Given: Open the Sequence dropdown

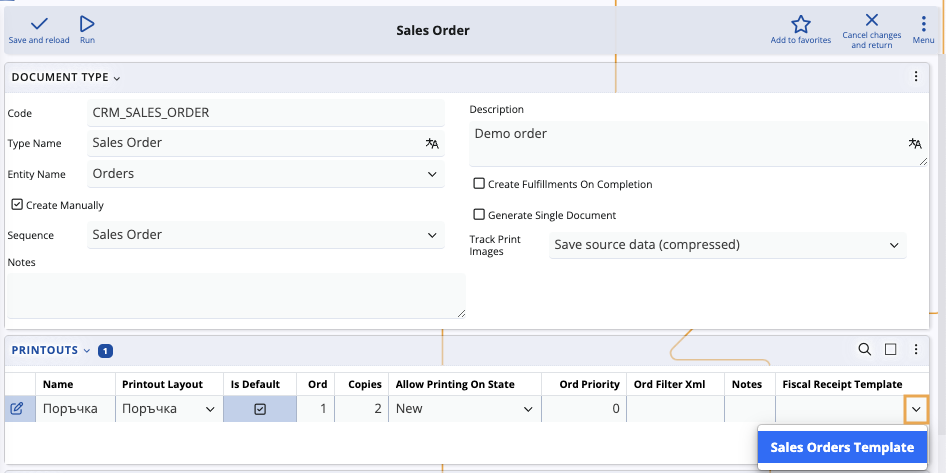Looking at the screenshot, I should (266, 235).
